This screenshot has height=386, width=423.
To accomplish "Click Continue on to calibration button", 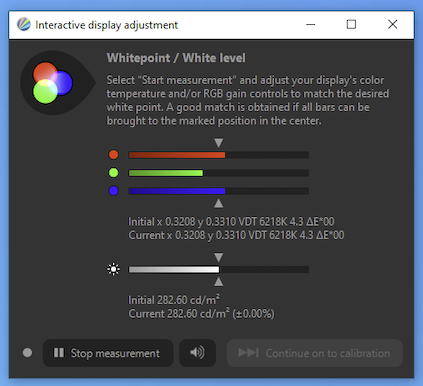I will point(315,353).
